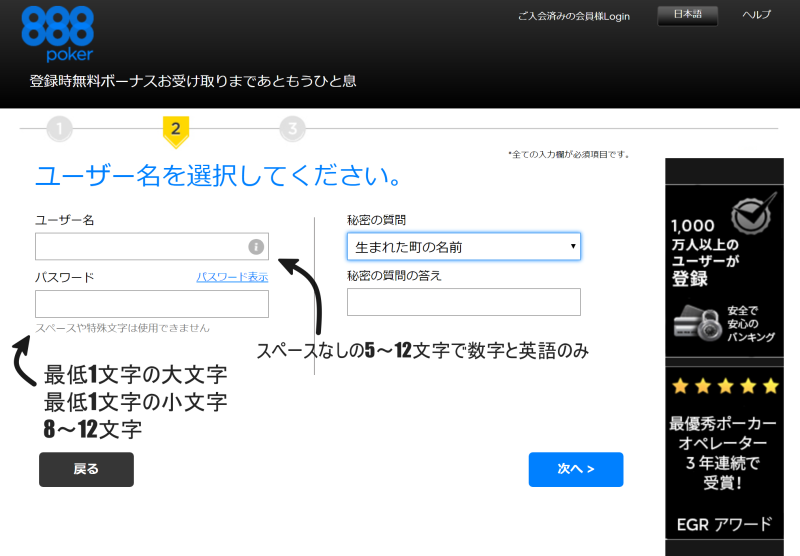This screenshot has width=800, height=556.
Task: Toggle password visibility with パスワード表示
Action: pyautogui.click(x=232, y=277)
